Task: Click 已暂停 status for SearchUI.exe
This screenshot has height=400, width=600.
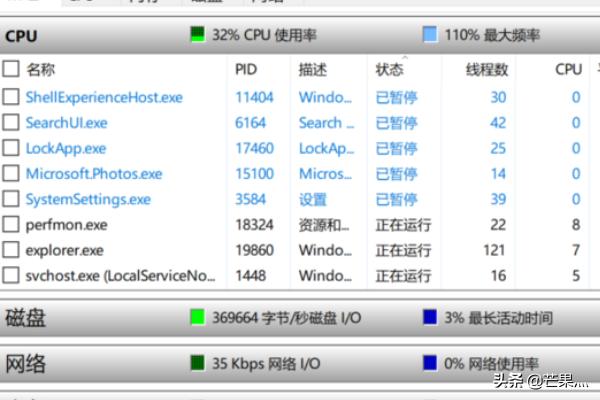Action: coord(396,123)
